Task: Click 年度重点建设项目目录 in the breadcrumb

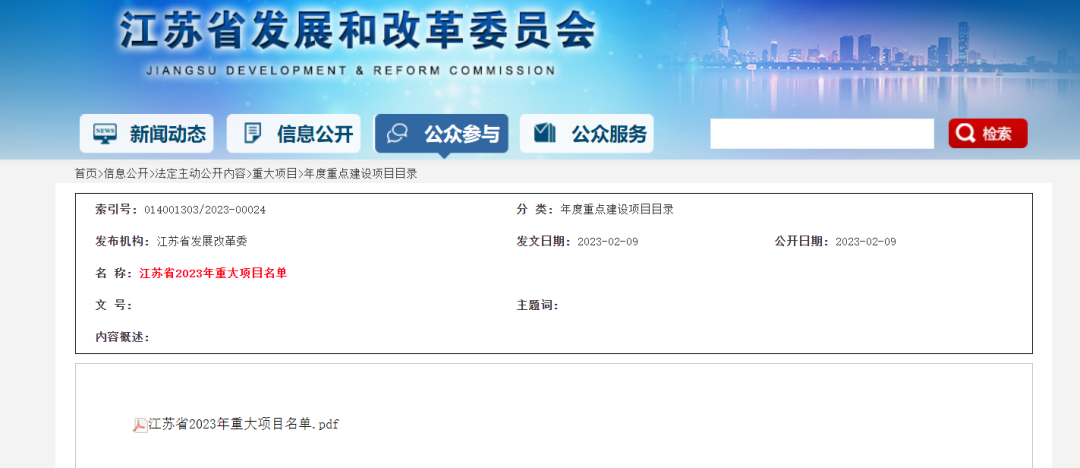Action: click(x=360, y=173)
